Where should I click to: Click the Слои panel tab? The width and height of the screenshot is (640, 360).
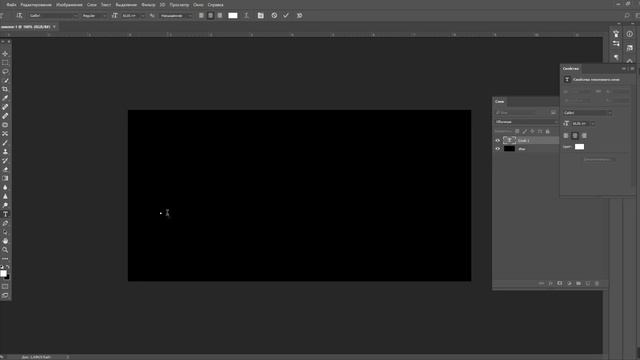(x=500, y=102)
